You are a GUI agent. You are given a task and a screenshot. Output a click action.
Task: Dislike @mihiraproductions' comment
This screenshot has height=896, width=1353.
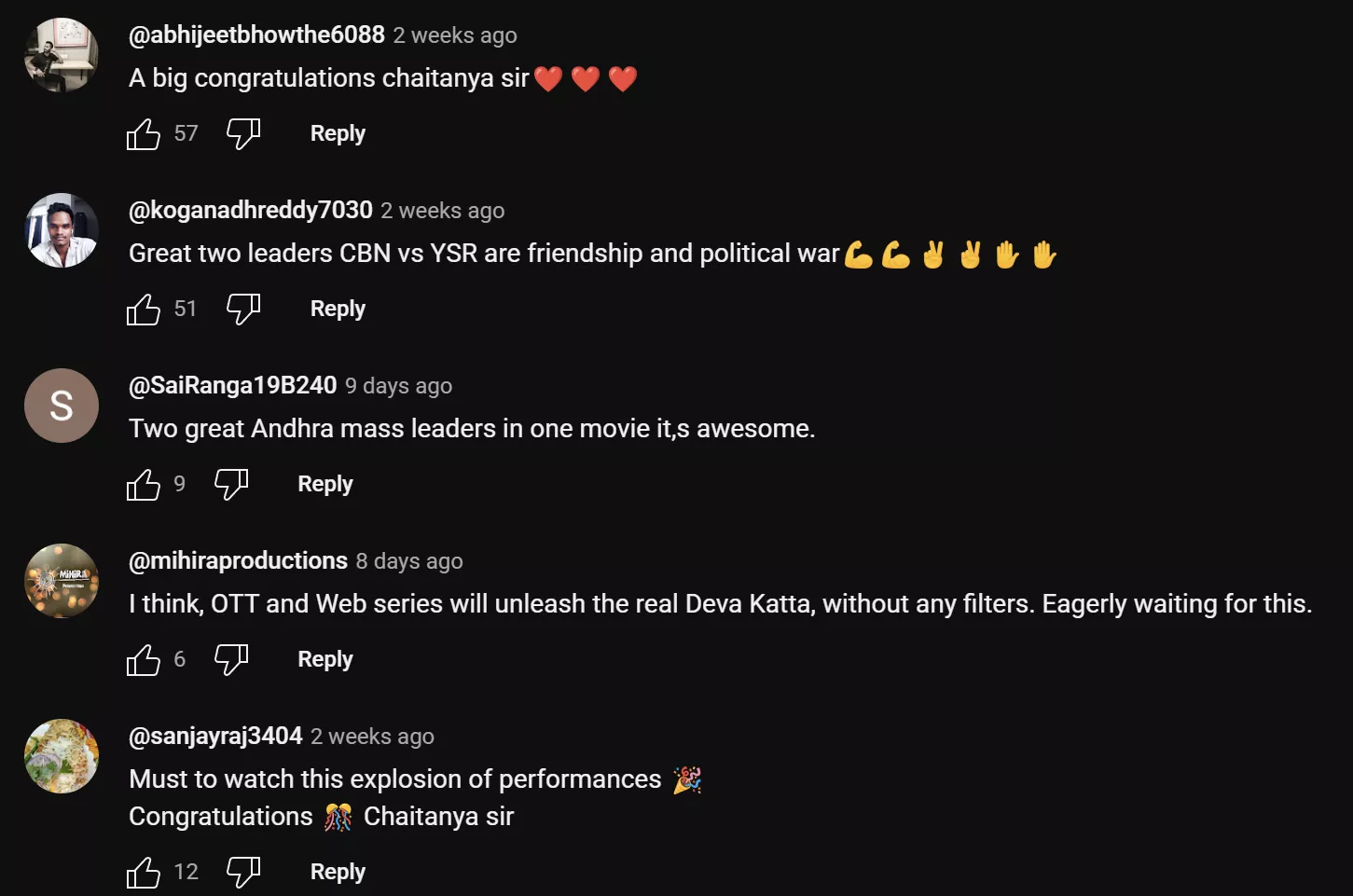point(230,659)
